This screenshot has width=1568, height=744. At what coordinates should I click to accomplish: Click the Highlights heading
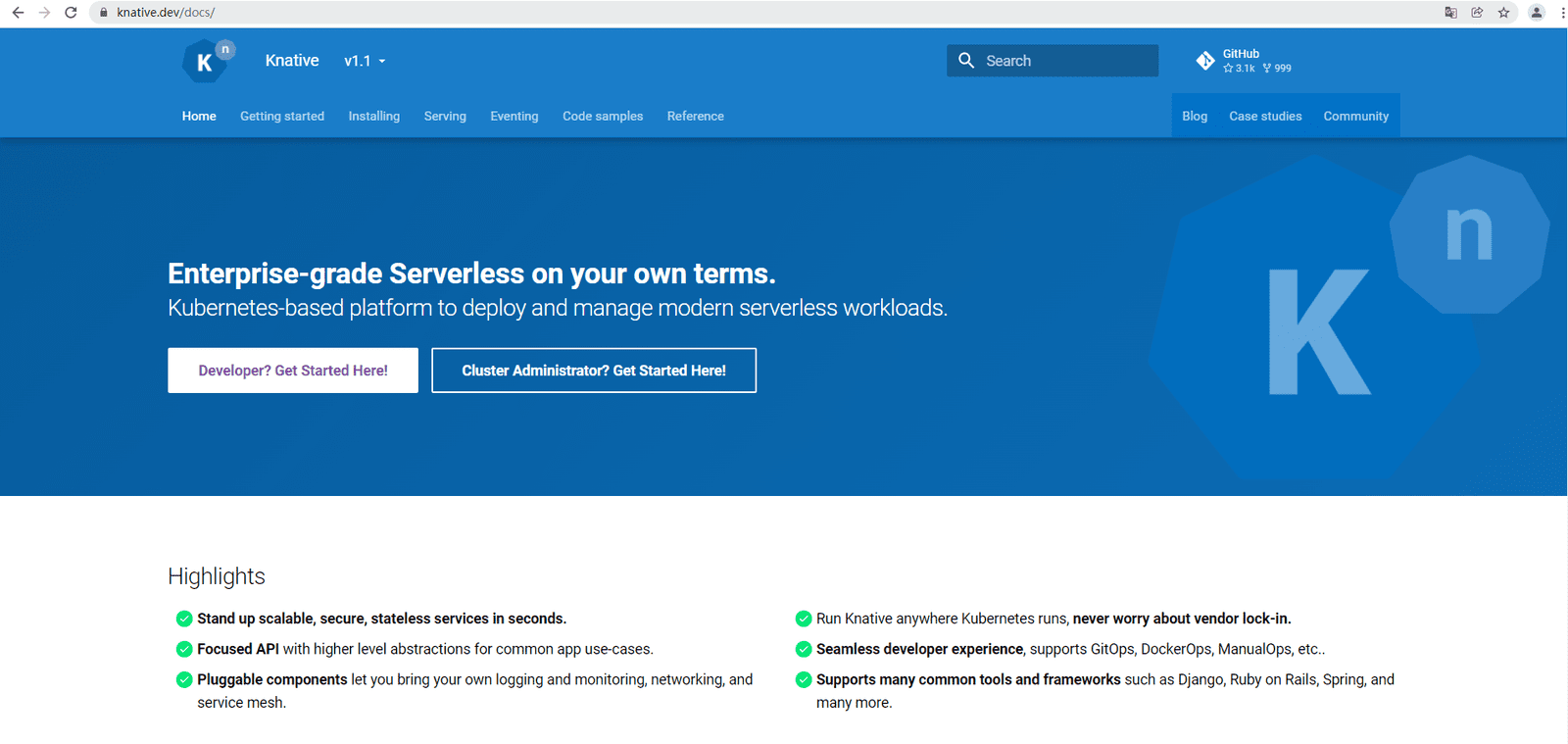point(217,576)
